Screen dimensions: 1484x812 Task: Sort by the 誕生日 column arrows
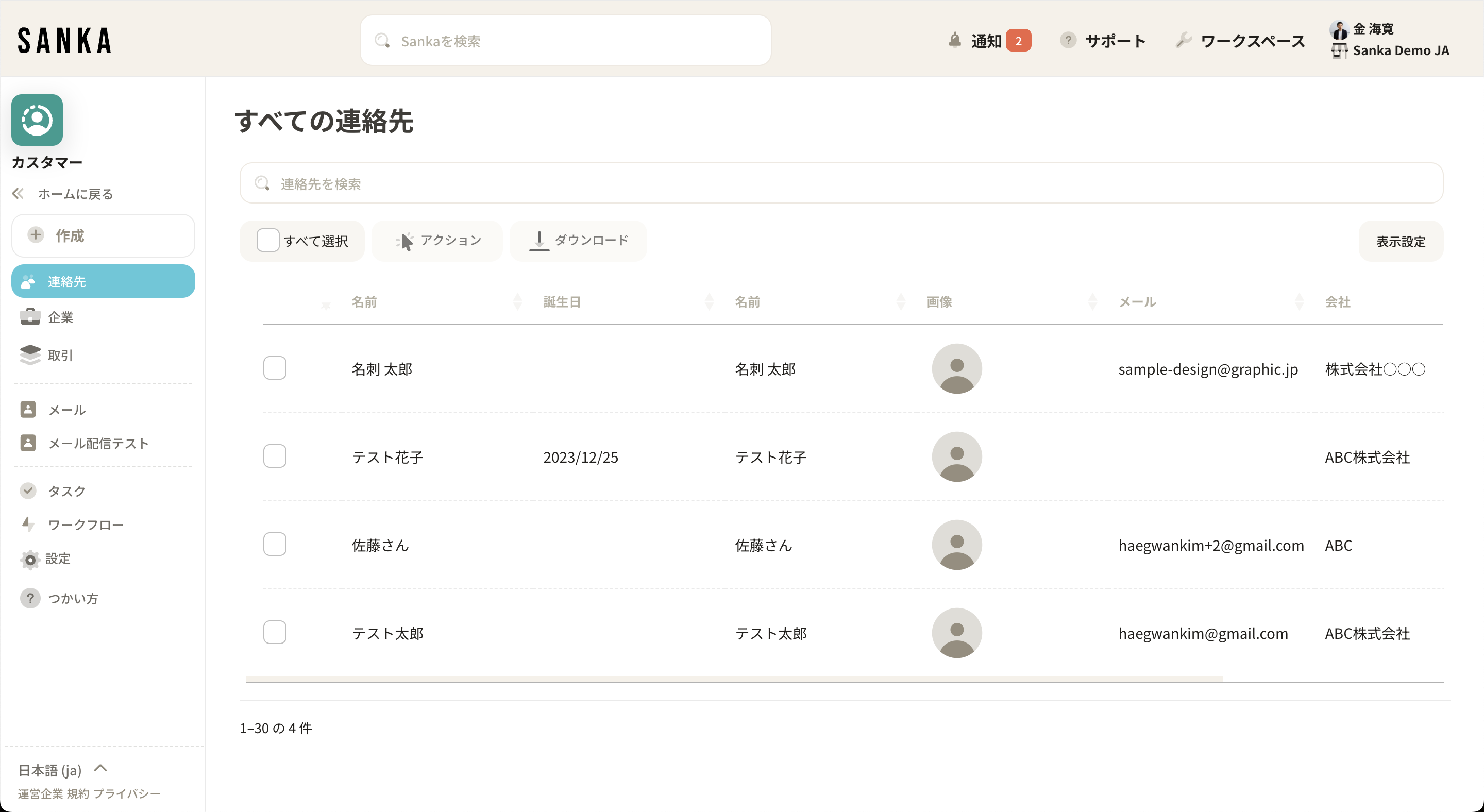(x=709, y=301)
